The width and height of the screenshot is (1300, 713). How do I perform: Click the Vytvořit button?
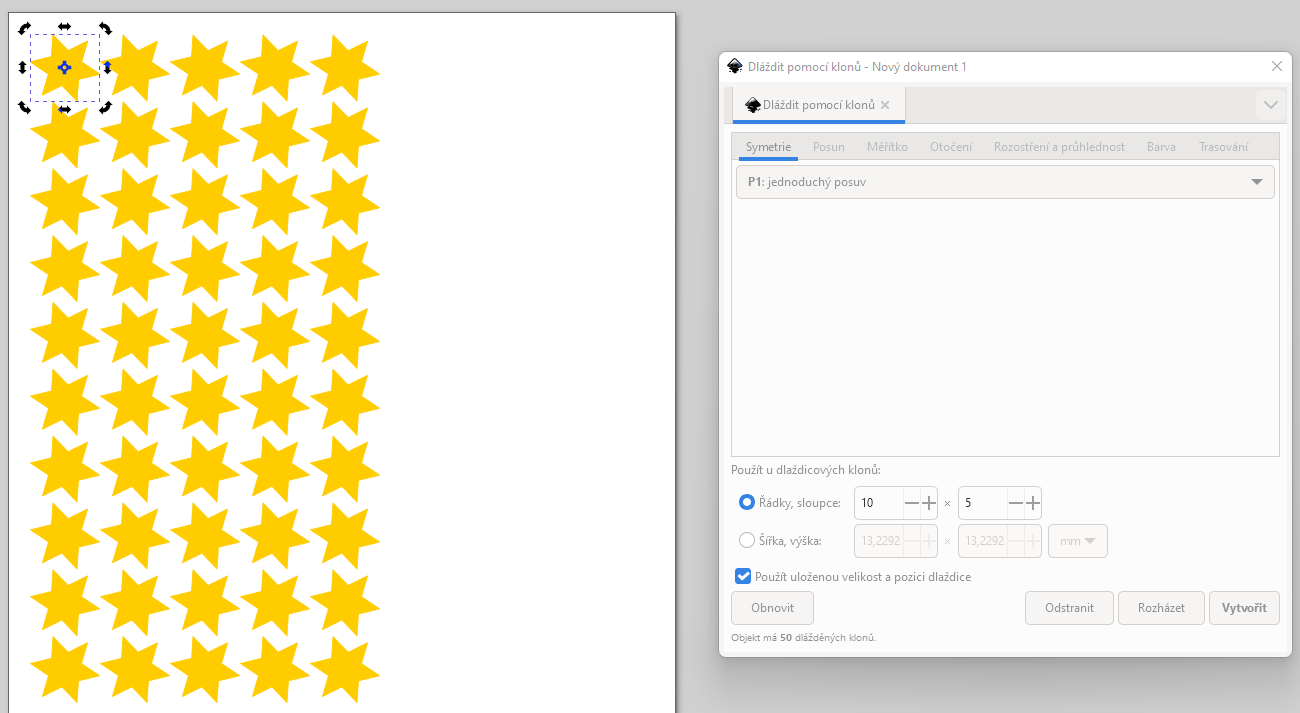point(1244,607)
